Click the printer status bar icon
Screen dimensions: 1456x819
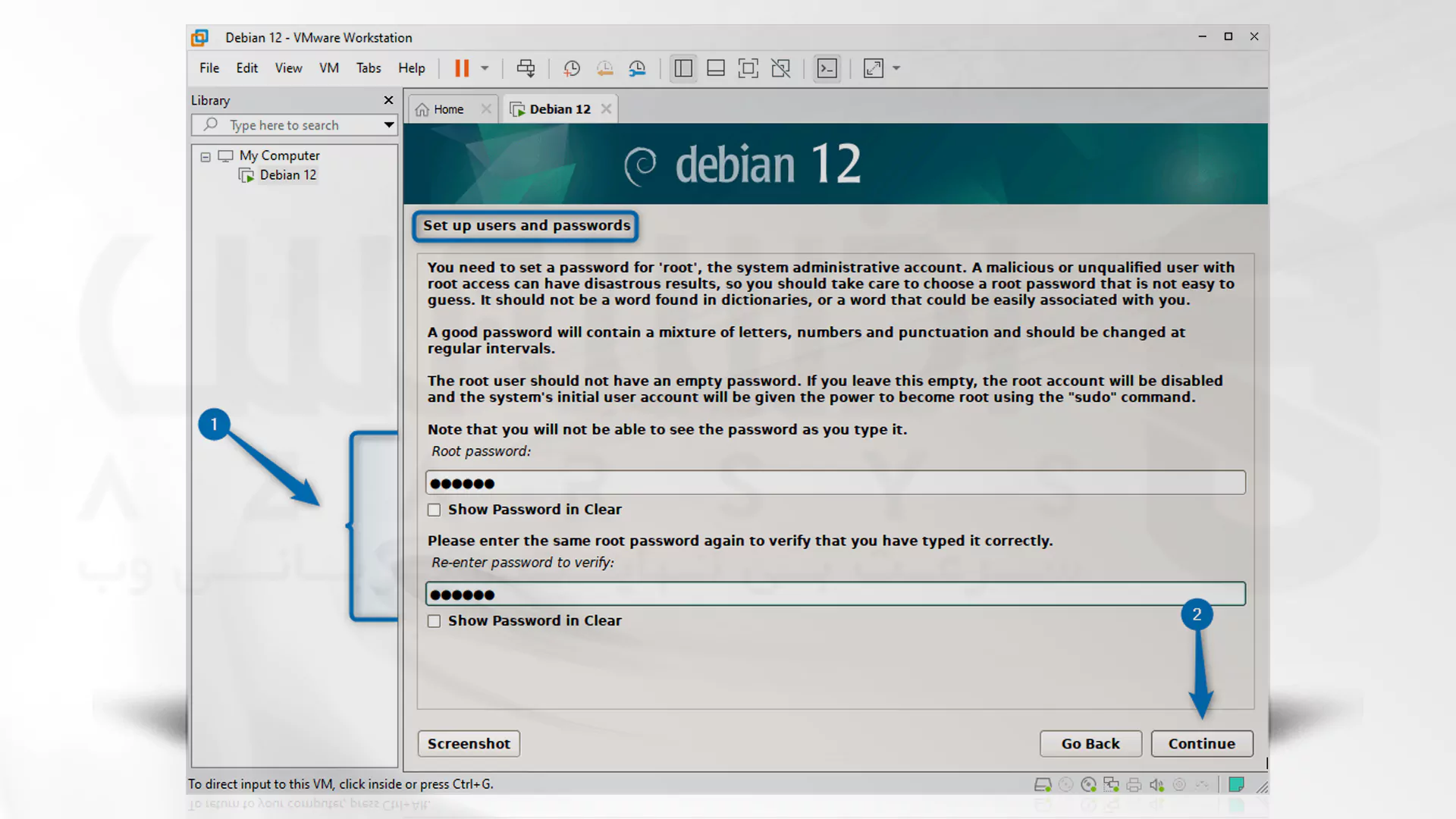(x=1134, y=785)
